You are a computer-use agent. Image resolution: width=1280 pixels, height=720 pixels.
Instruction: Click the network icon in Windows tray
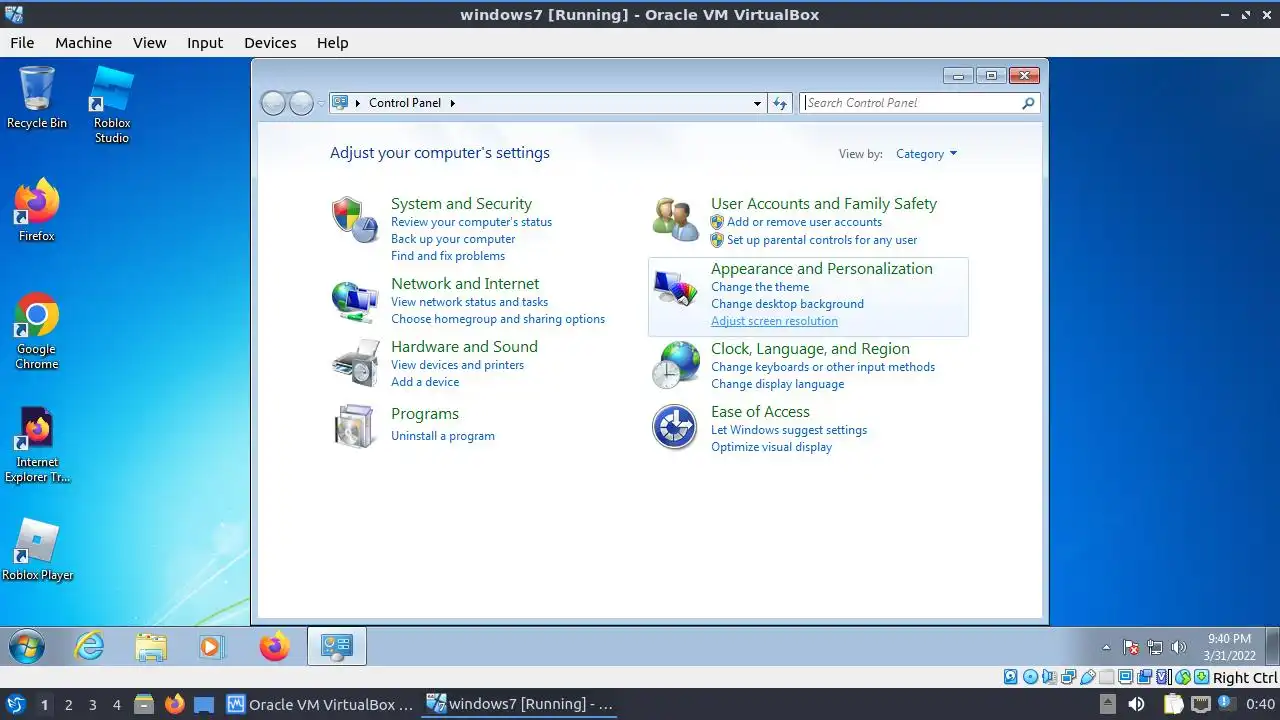point(1155,647)
